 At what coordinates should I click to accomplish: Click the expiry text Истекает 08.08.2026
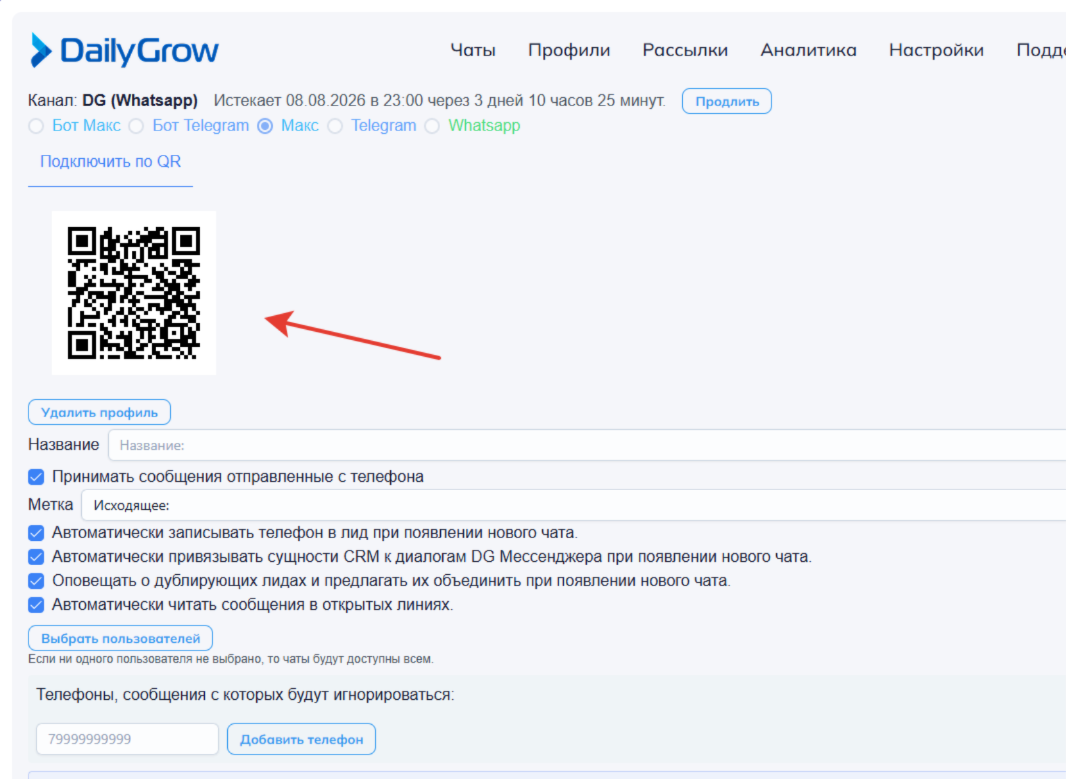click(x=439, y=101)
